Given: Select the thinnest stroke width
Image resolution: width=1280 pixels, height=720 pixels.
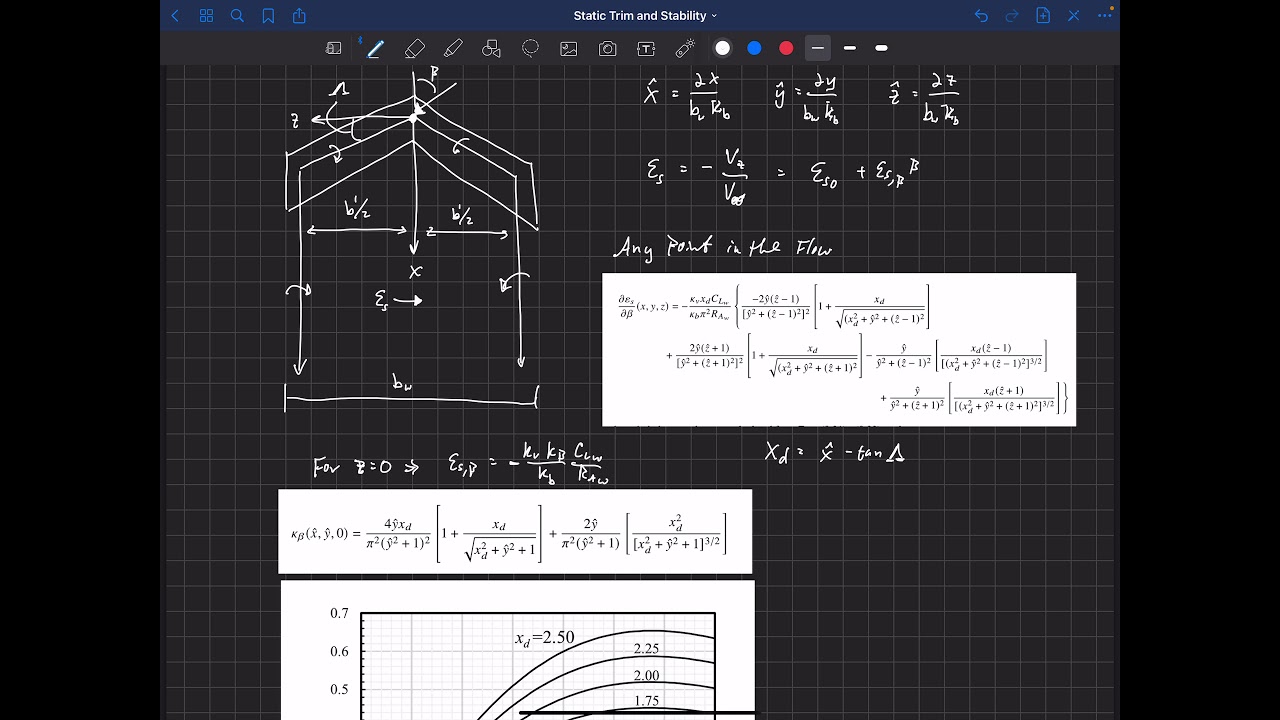Looking at the screenshot, I should [x=818, y=48].
